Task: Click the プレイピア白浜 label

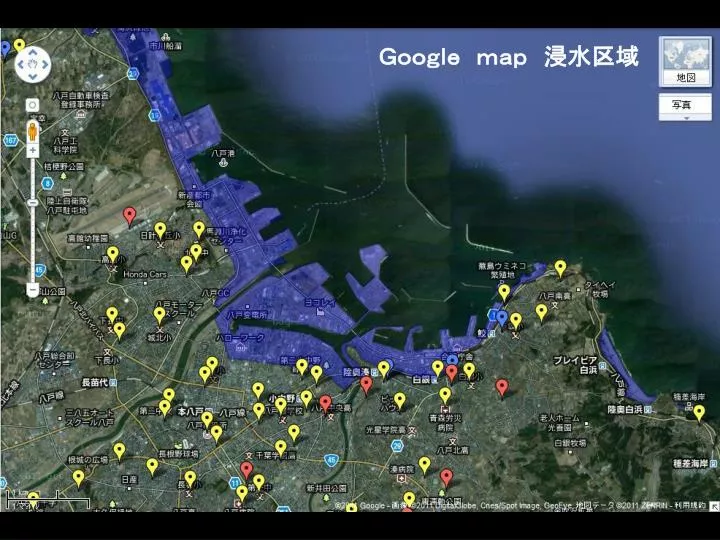Action: (576, 365)
